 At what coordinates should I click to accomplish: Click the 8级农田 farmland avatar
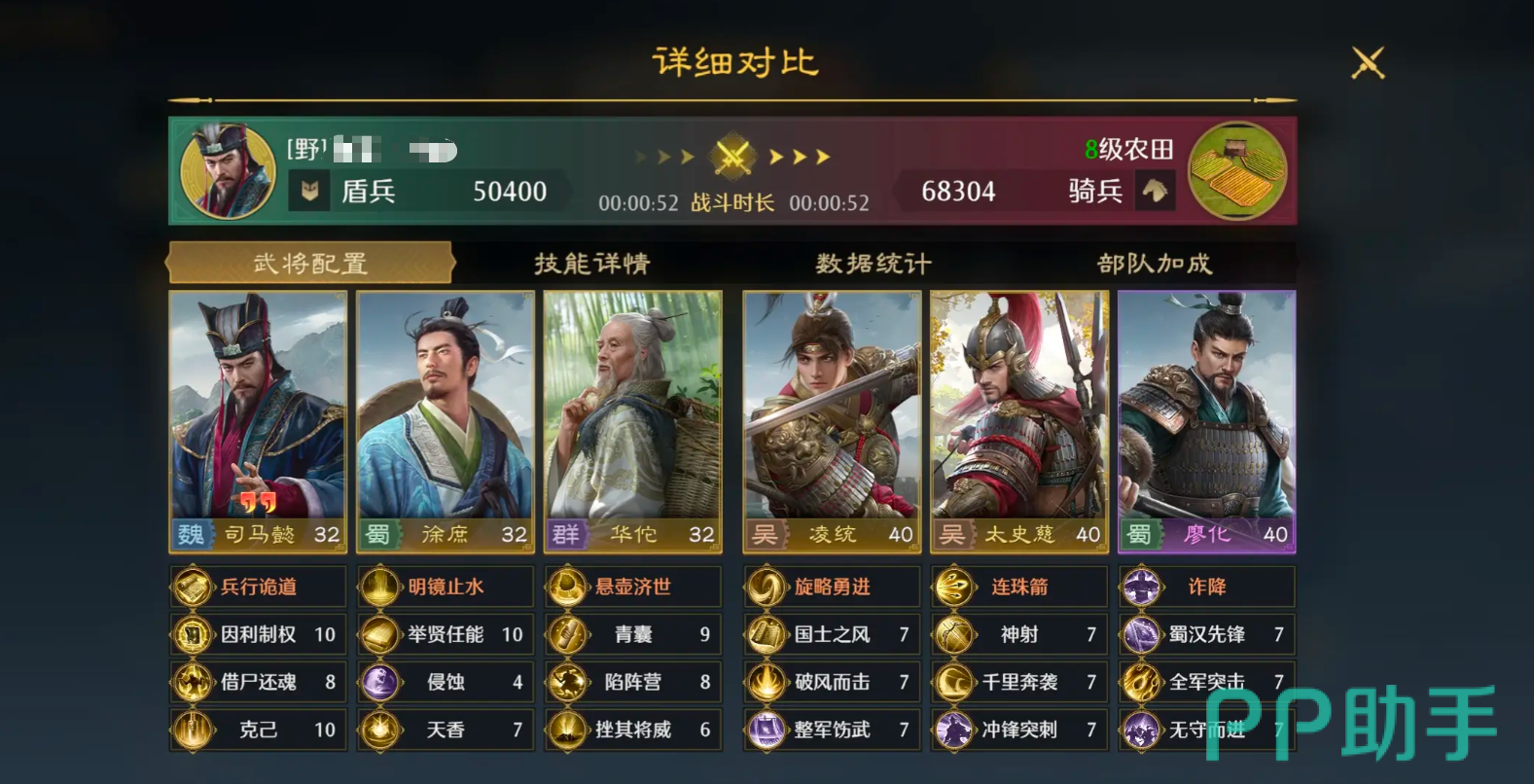click(x=1238, y=170)
